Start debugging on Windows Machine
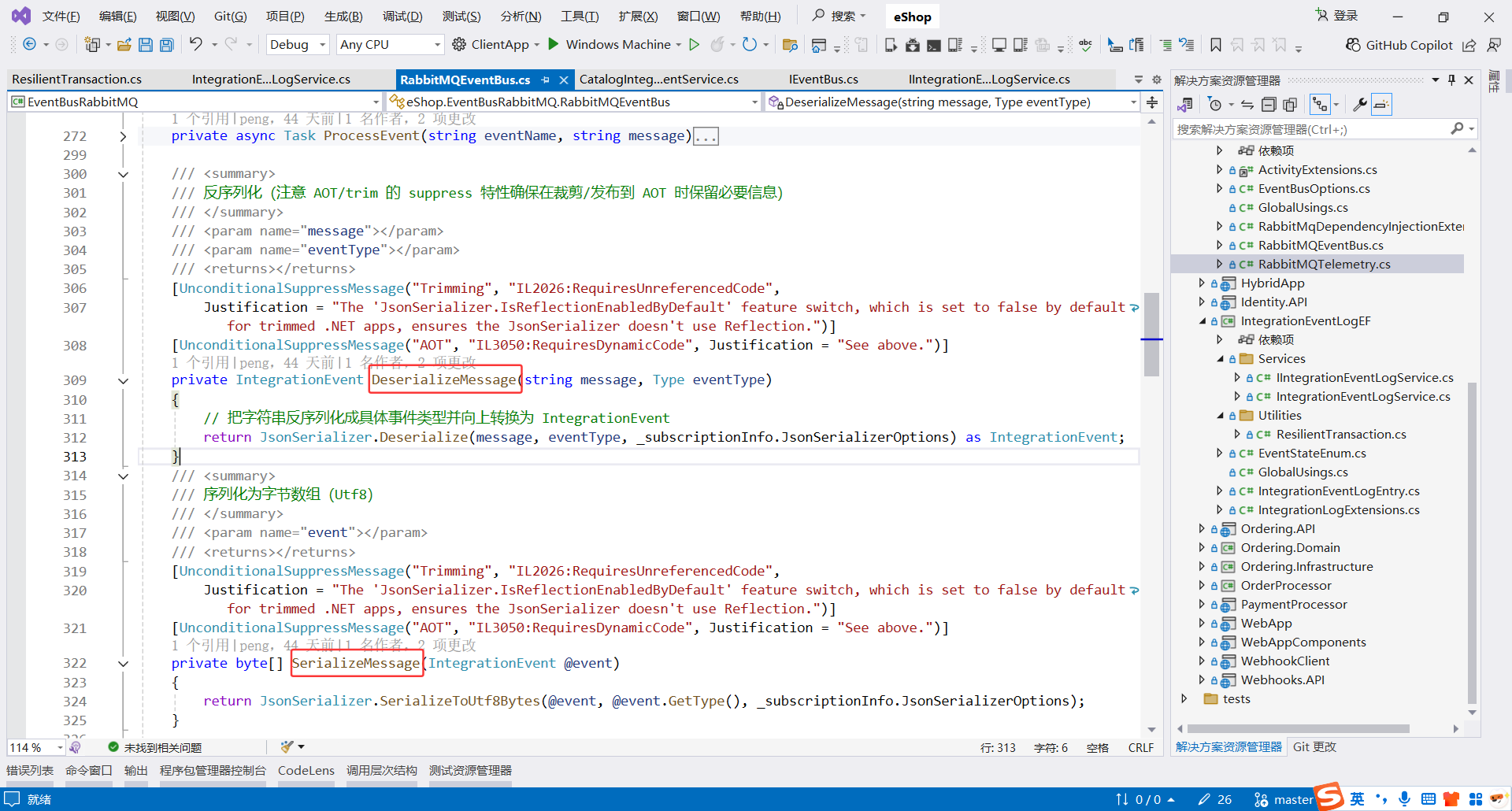This screenshot has height=811, width=1512. click(x=610, y=45)
